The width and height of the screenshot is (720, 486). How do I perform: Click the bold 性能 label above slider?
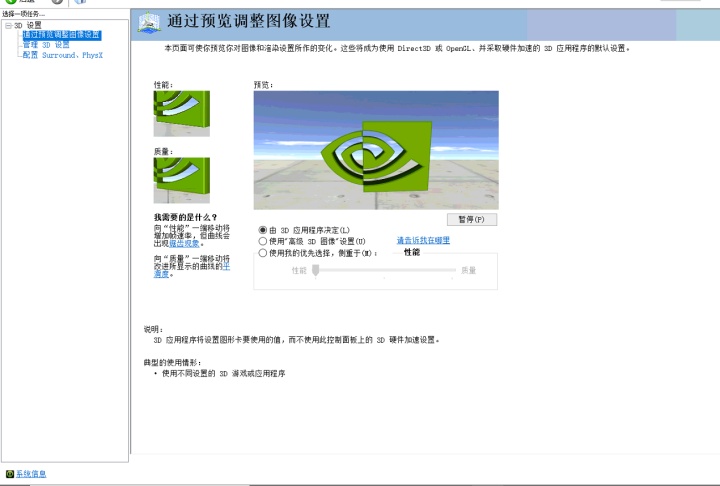(412, 252)
